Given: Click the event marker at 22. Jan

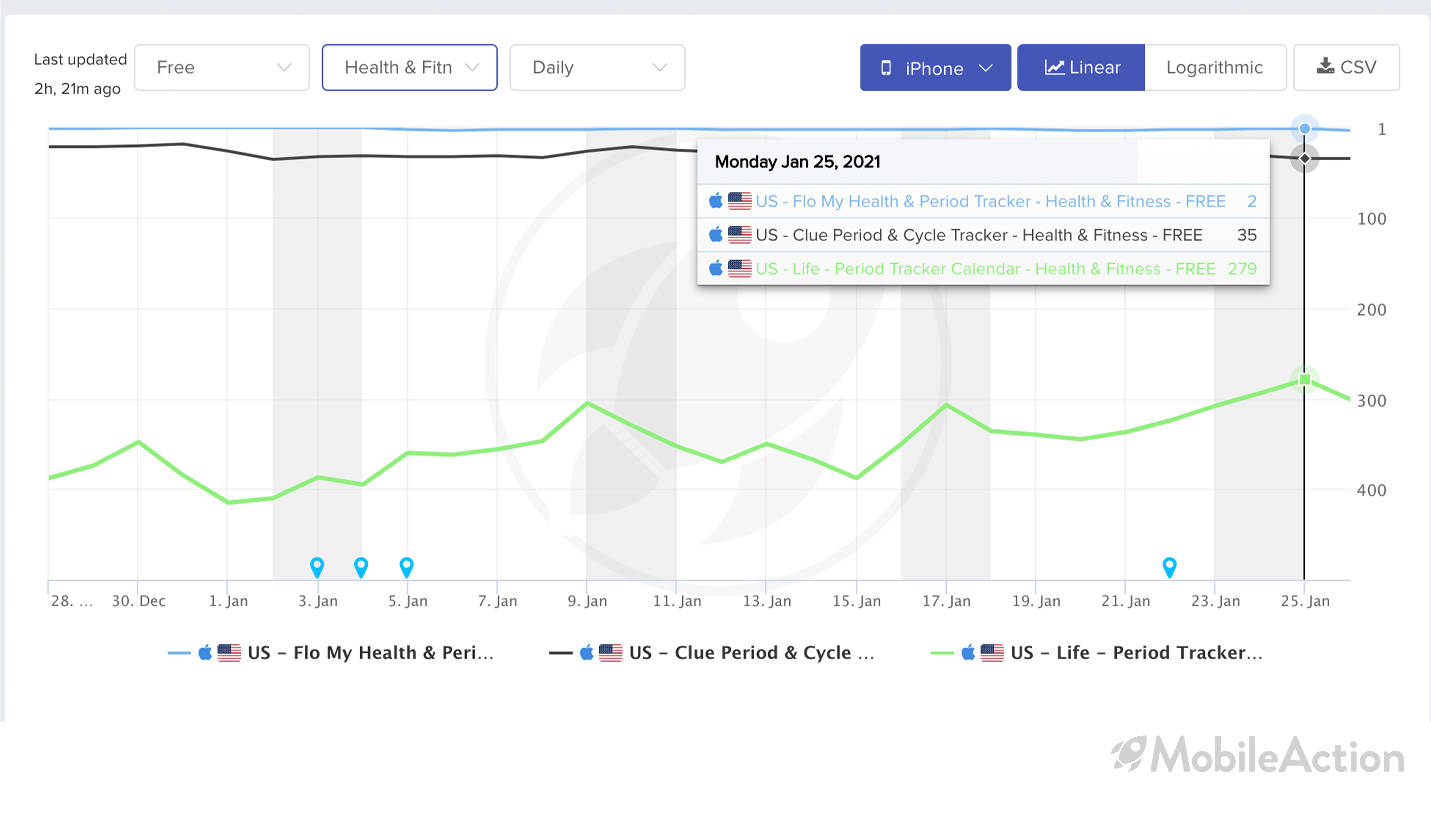Looking at the screenshot, I should 1169,567.
